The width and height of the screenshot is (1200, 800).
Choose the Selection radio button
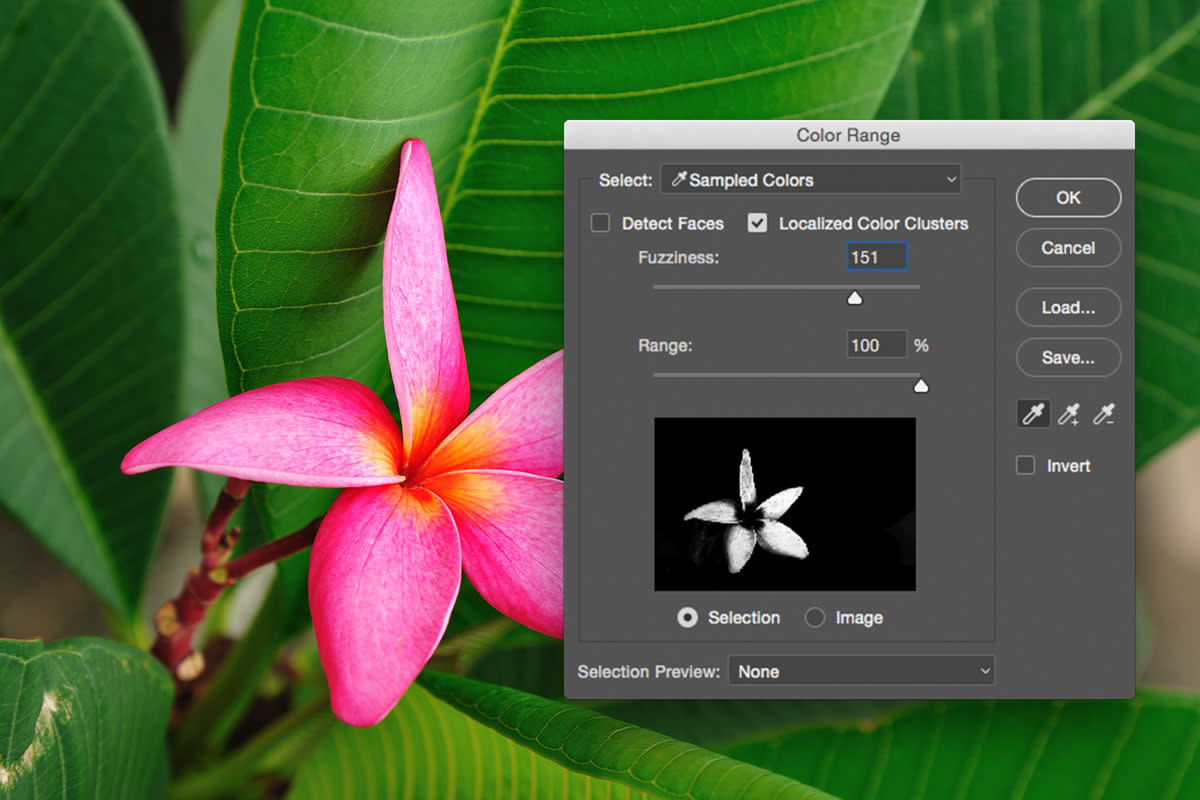click(687, 618)
